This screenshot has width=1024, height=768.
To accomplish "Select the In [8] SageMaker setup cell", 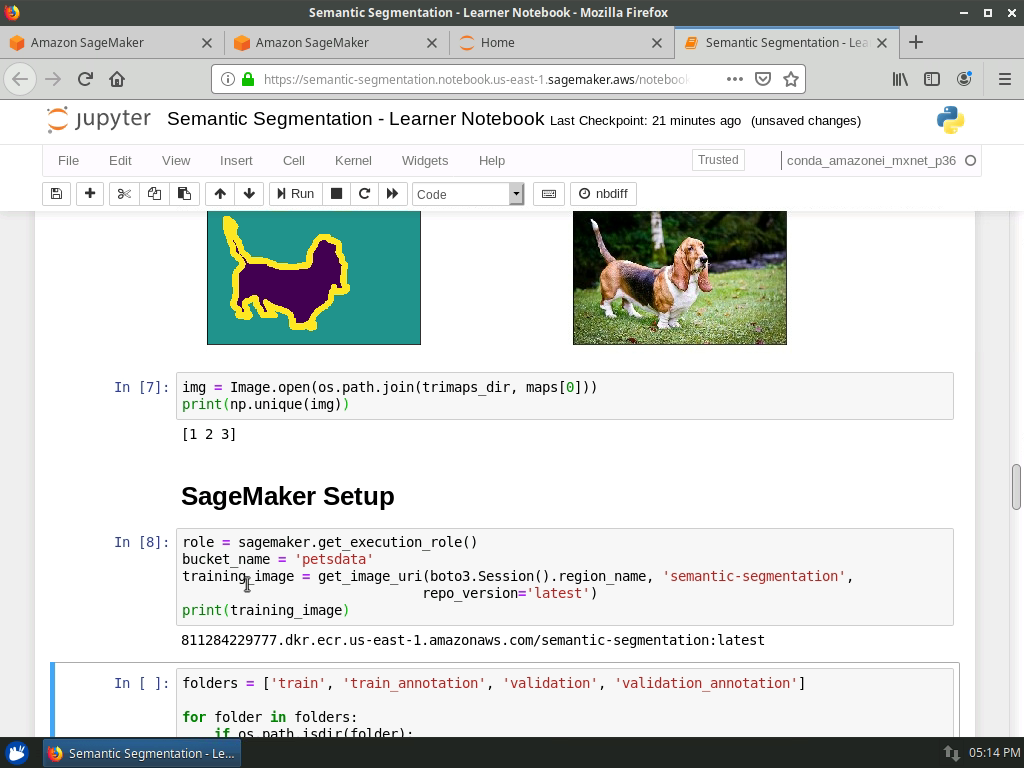I will [x=565, y=577].
